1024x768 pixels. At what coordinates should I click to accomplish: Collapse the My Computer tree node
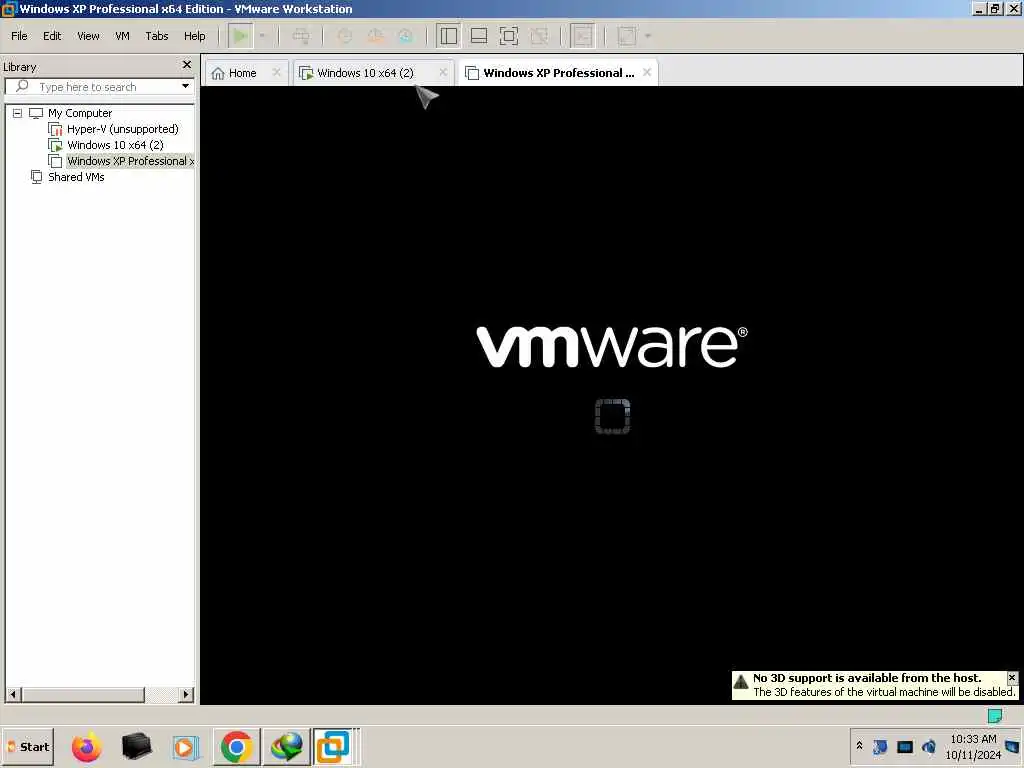tap(18, 113)
